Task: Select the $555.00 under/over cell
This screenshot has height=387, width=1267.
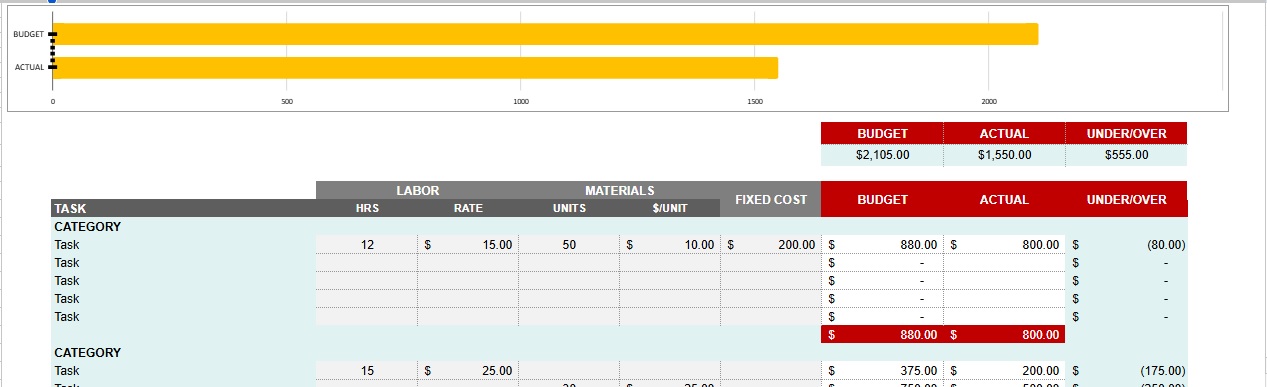Action: pyautogui.click(x=1126, y=155)
